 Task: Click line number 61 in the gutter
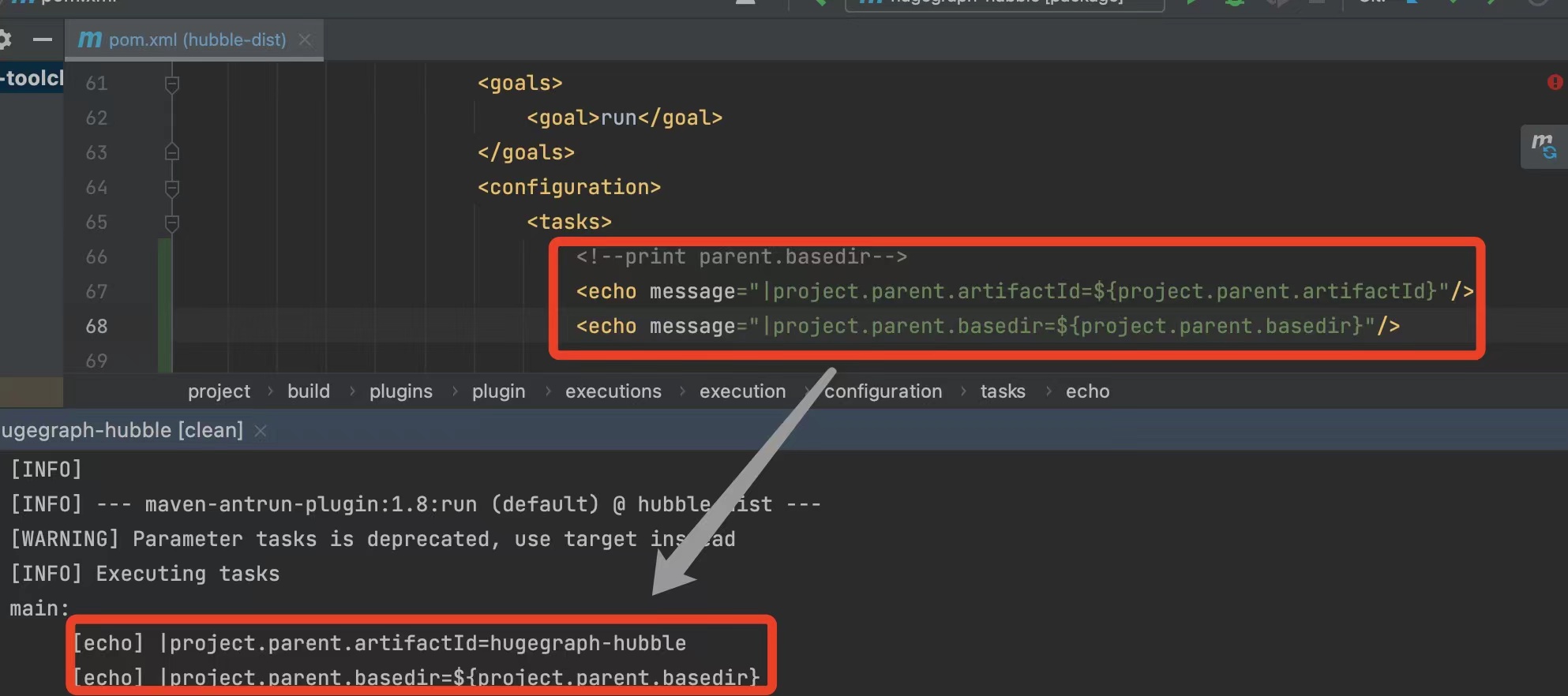click(x=96, y=83)
